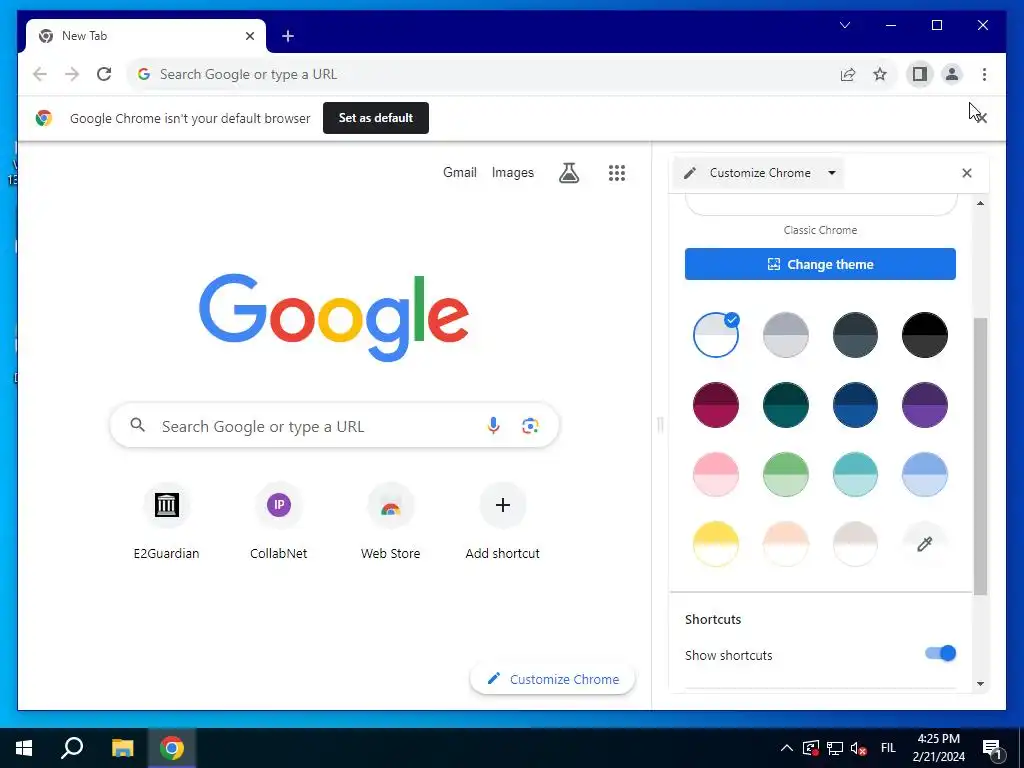Choose the dark slate grey swatch
1024x768 pixels.
pos(856,335)
